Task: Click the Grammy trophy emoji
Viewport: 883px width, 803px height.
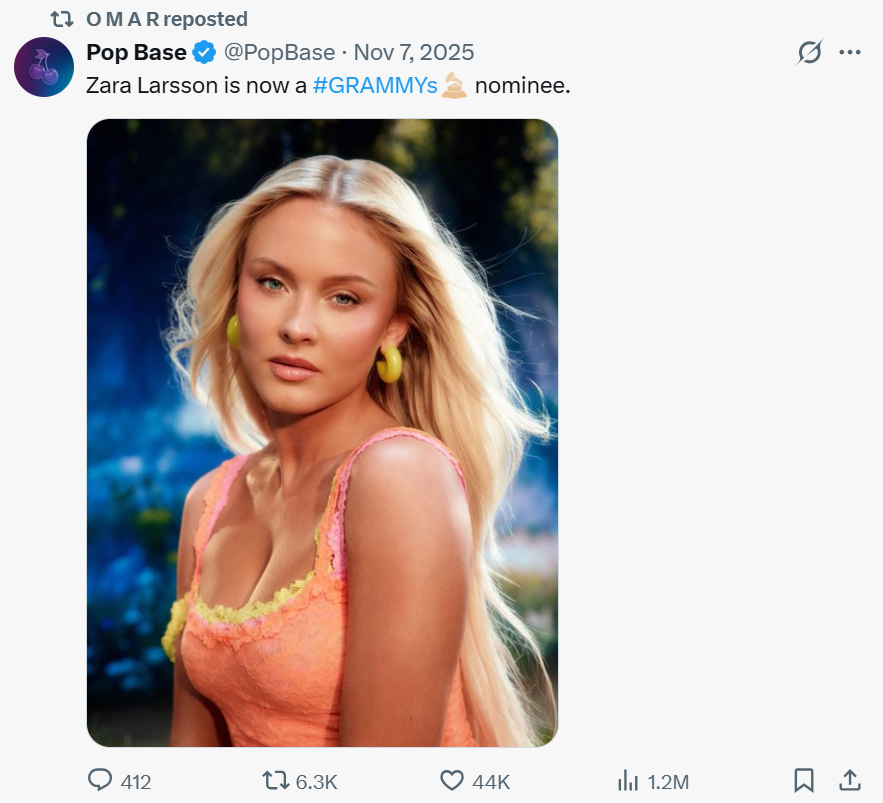Action: click(x=455, y=86)
